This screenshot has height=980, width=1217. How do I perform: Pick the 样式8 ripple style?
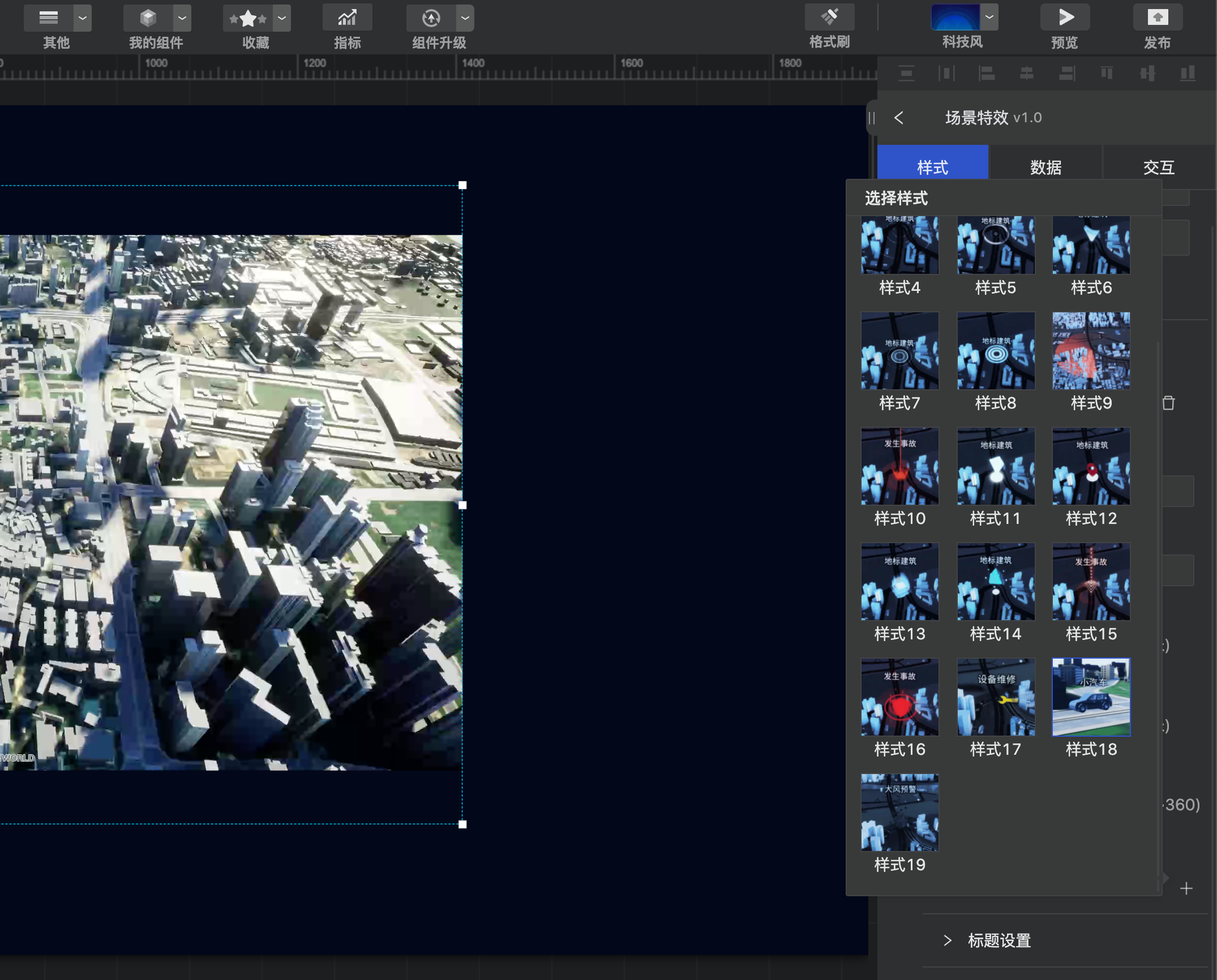(996, 351)
